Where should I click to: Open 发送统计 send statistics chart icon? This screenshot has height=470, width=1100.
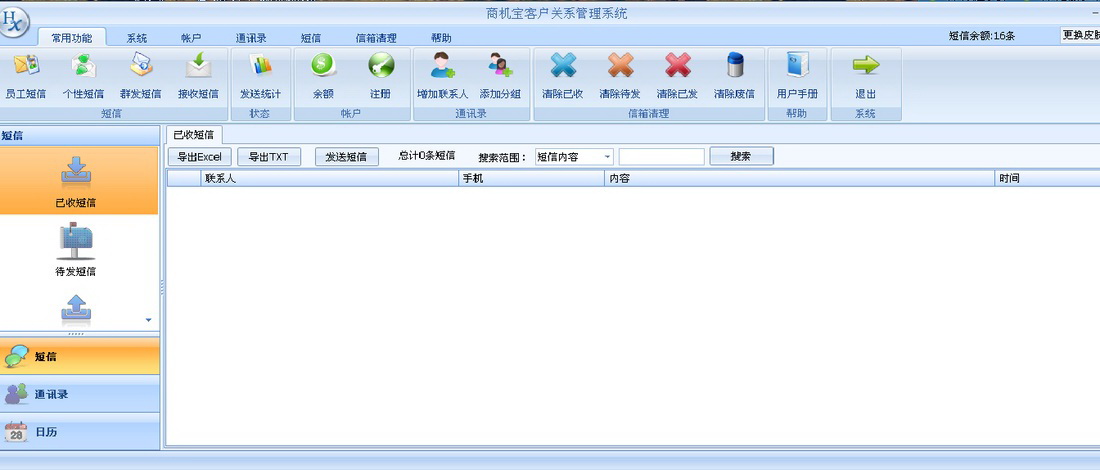click(260, 65)
